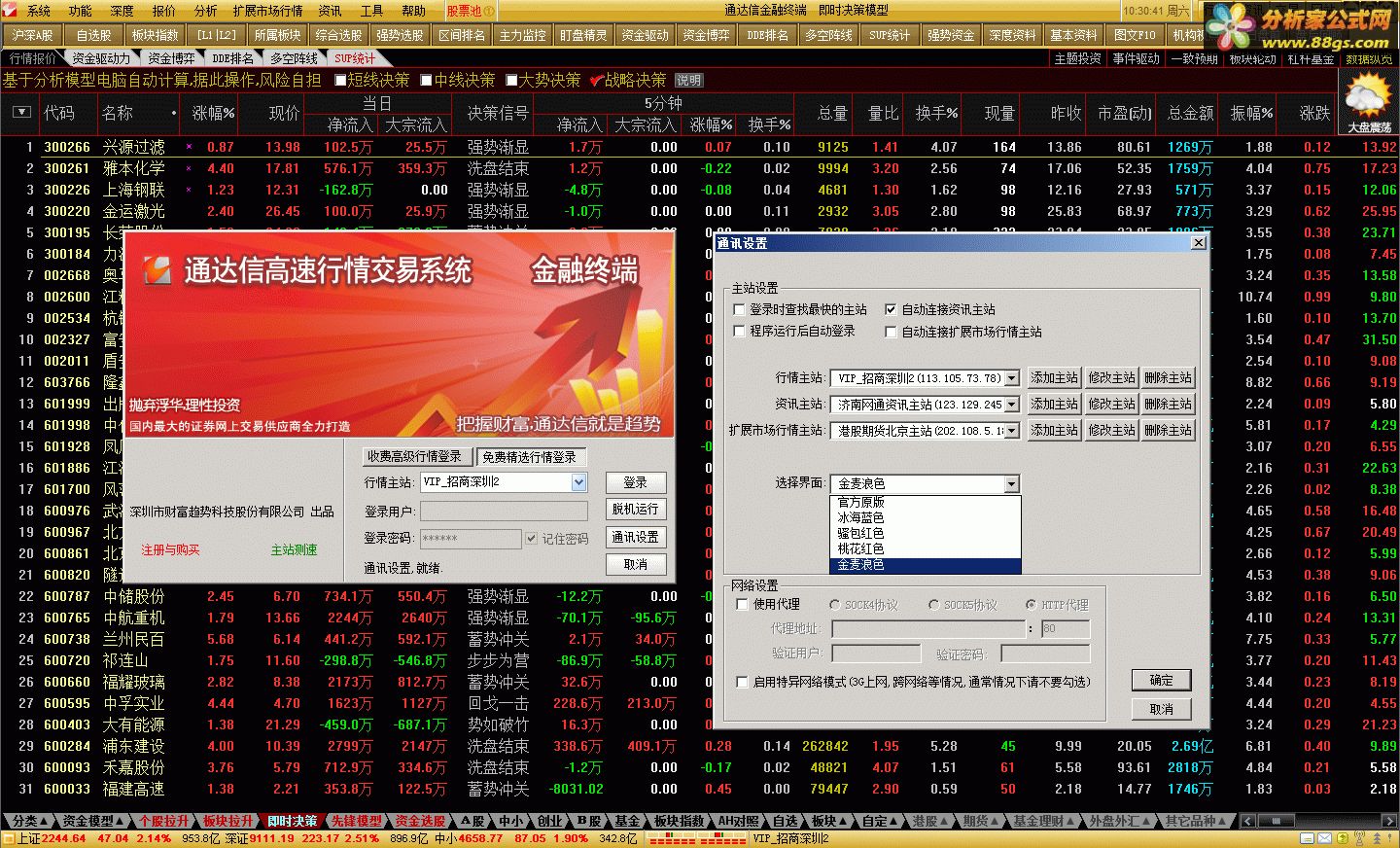Enable 启用特异网络模式 checkbox
The width and height of the screenshot is (1400, 848).
click(x=743, y=682)
